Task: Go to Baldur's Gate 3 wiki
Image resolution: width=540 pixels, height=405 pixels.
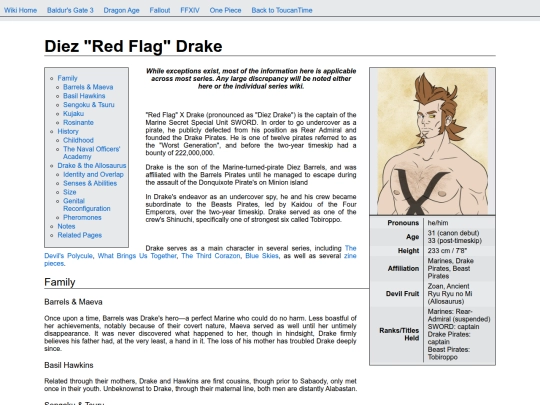Action: coord(70,10)
